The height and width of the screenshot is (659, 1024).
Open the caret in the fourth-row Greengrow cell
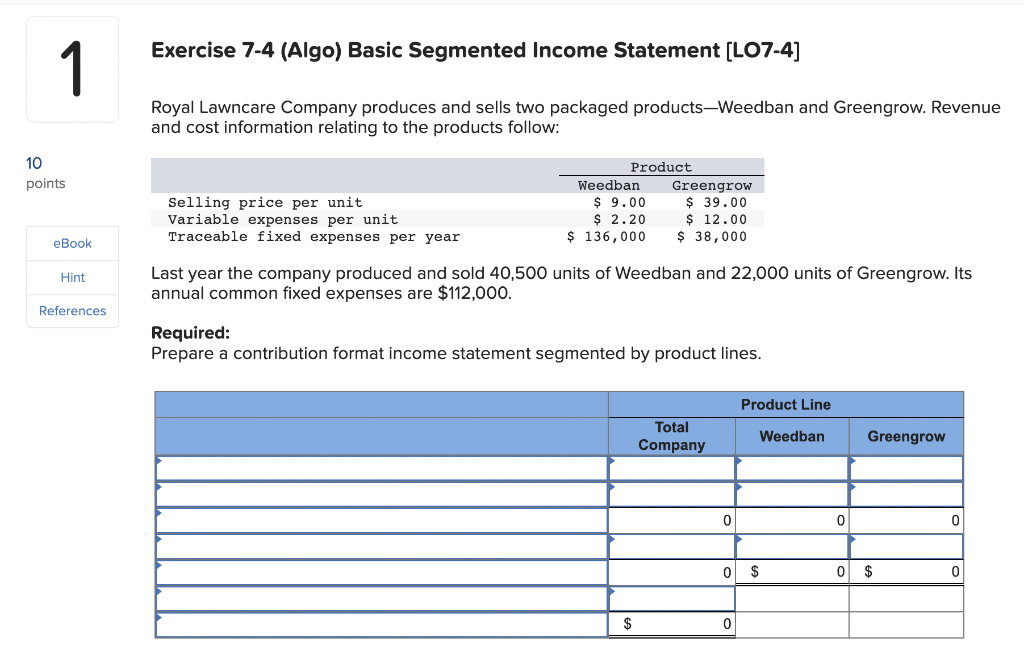(852, 541)
